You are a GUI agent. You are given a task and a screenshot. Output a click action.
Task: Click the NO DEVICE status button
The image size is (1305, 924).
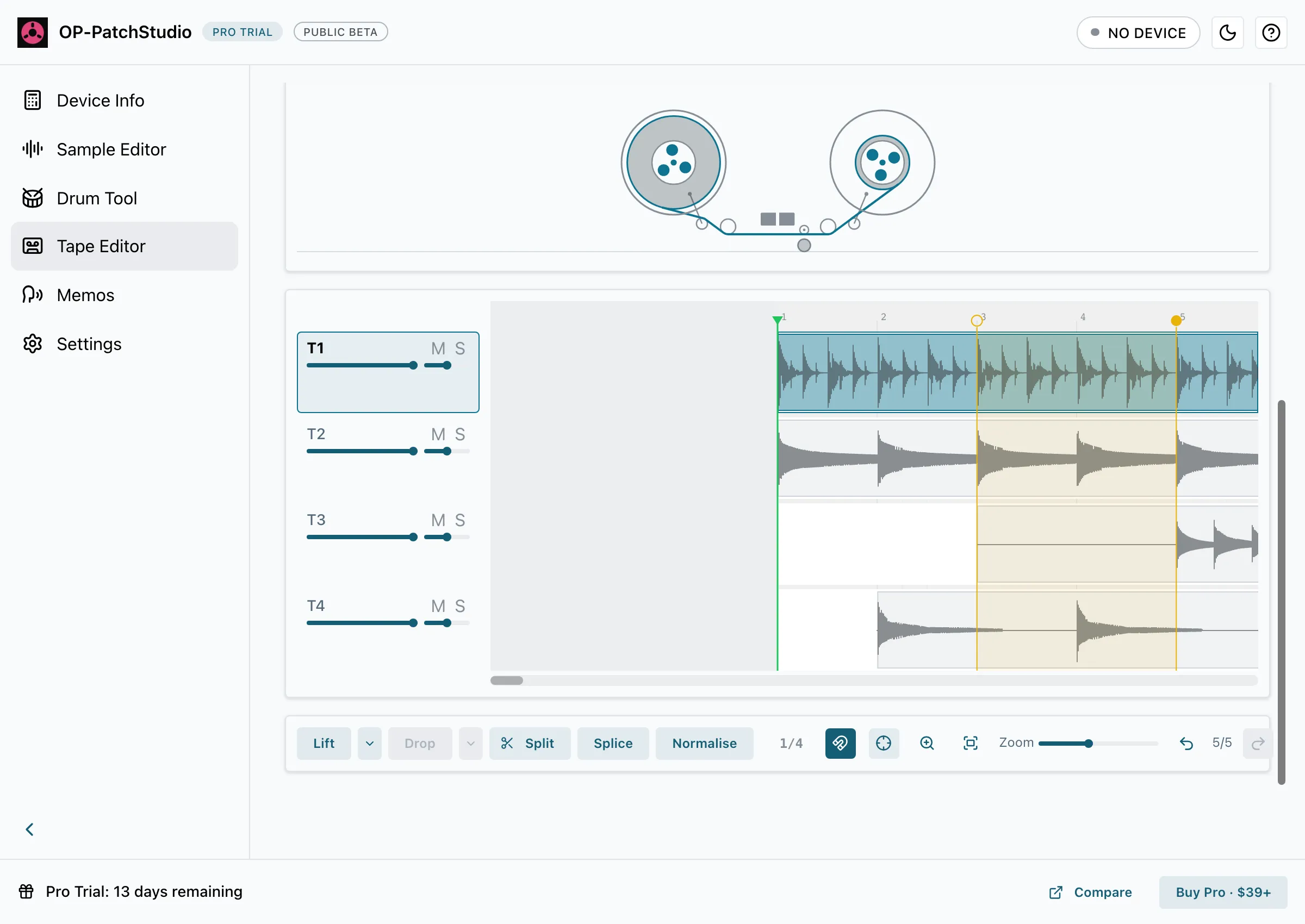click(1138, 33)
